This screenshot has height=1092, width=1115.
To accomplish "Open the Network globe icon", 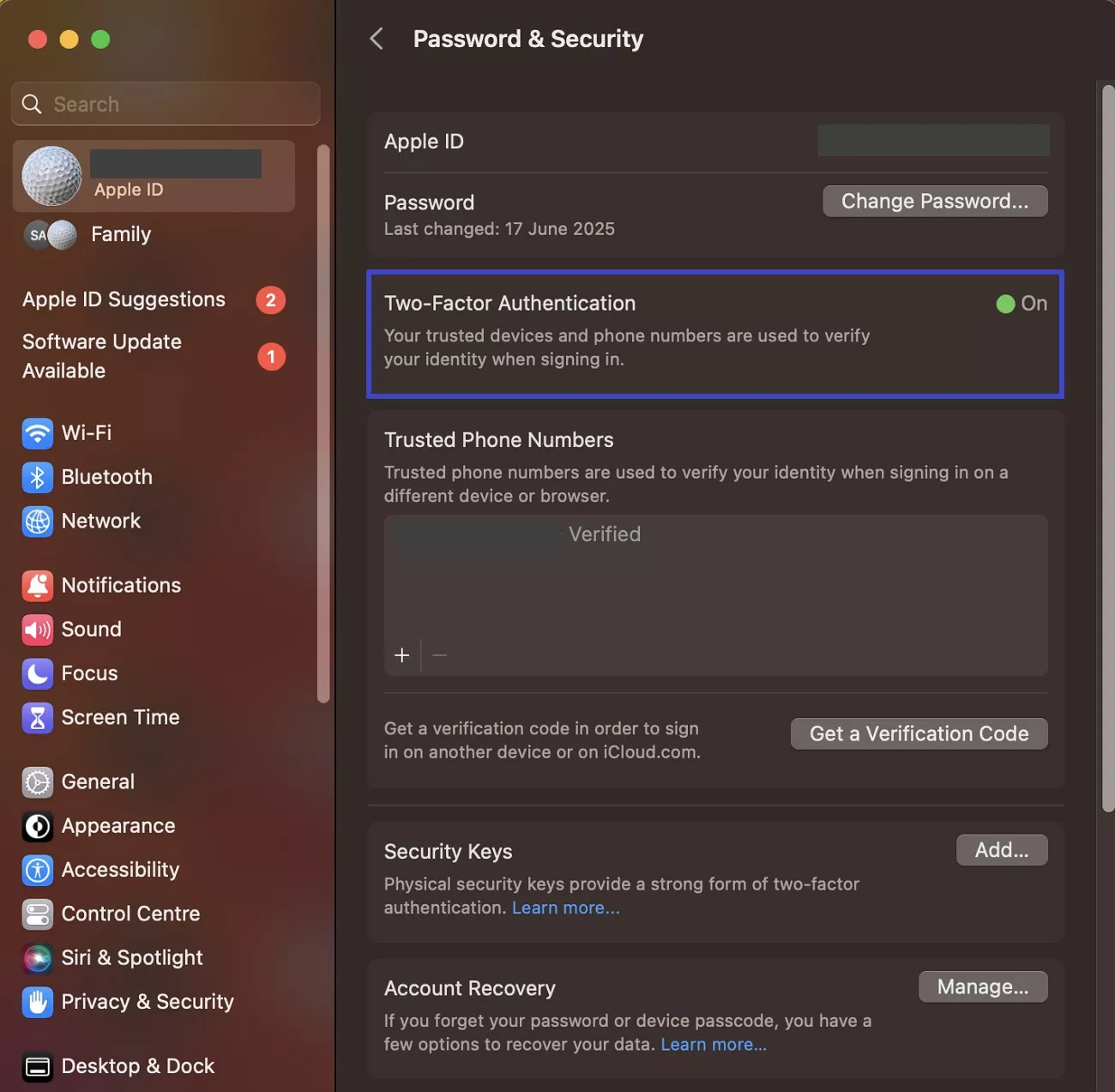I will click(x=37, y=522).
